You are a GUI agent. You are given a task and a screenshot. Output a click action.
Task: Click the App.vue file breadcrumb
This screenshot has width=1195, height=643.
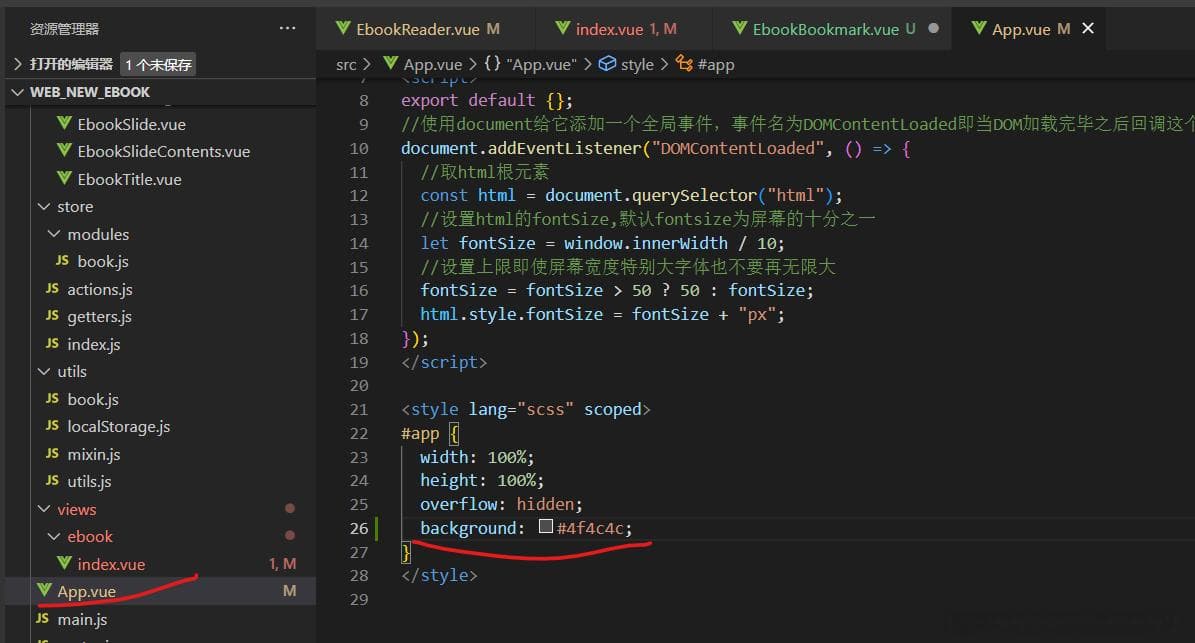pos(432,65)
